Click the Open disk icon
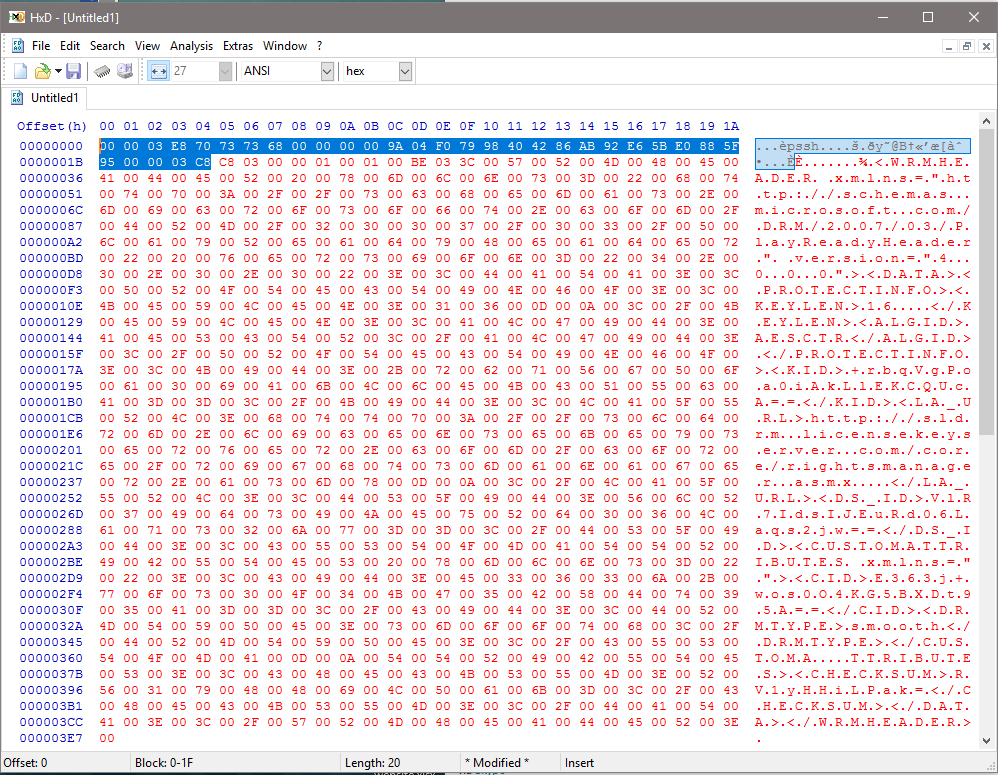 [125, 71]
